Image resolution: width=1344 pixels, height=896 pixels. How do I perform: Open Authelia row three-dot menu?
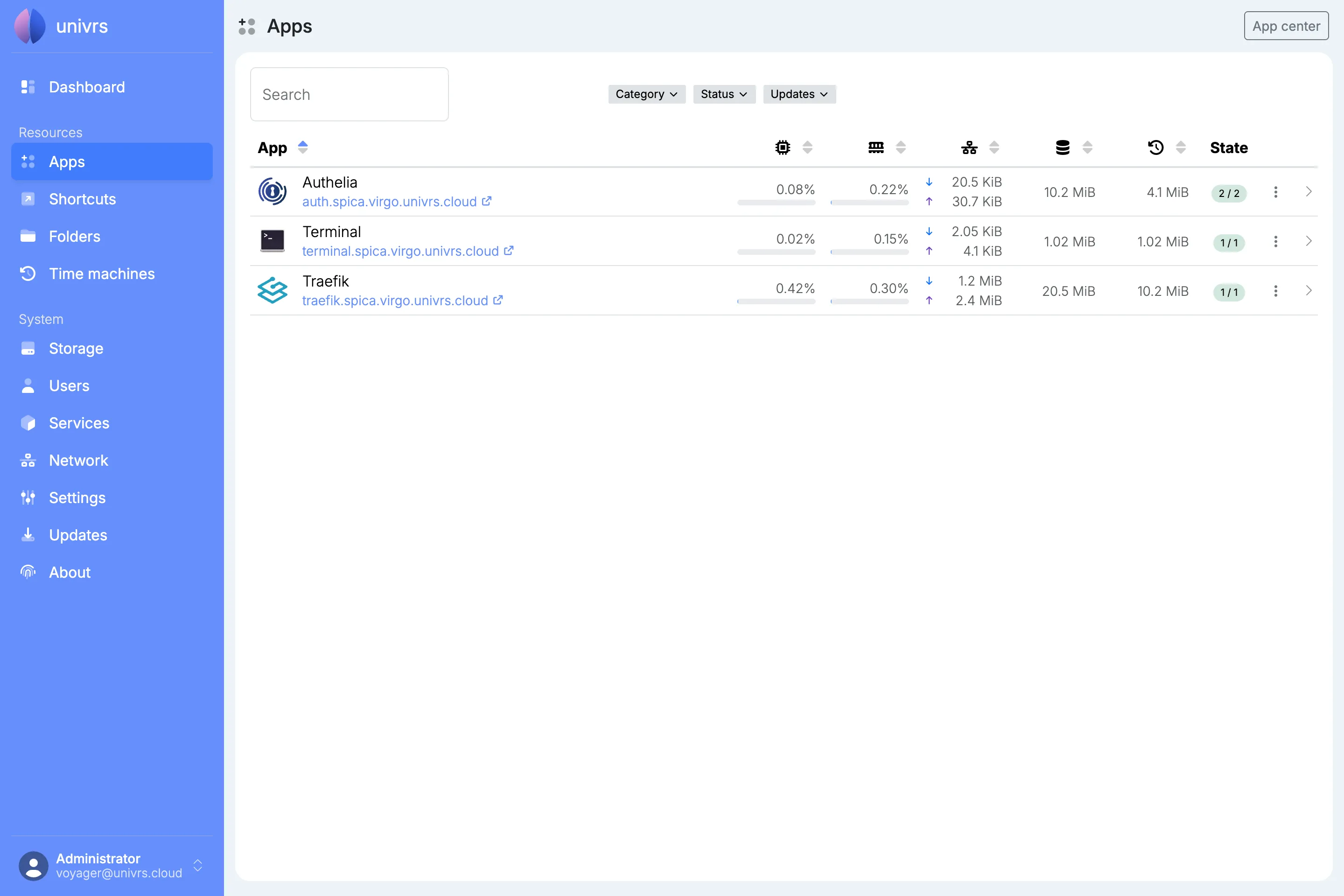[1275, 192]
